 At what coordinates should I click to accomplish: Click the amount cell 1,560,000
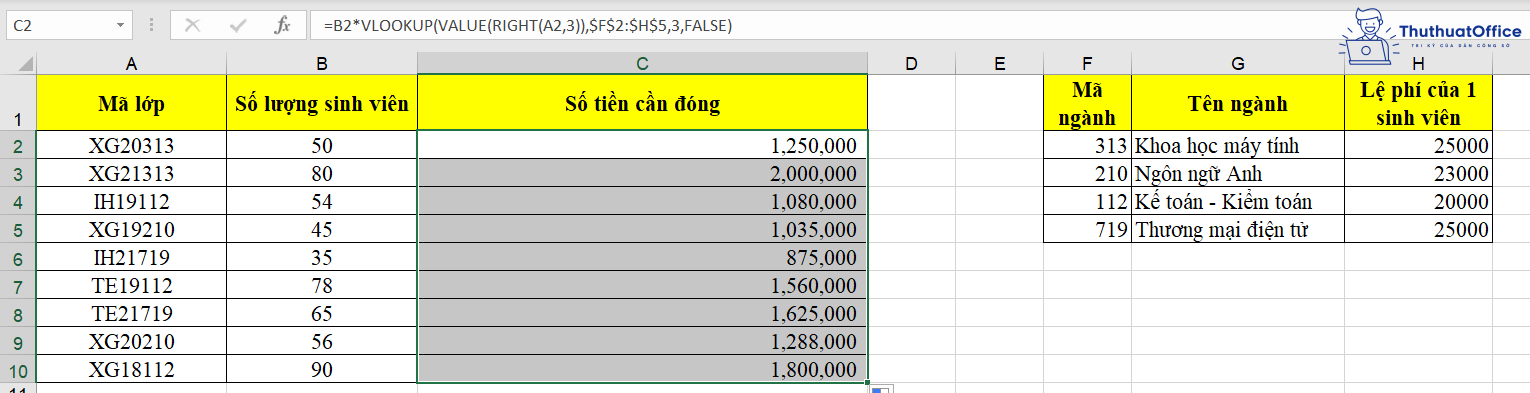coord(642,285)
